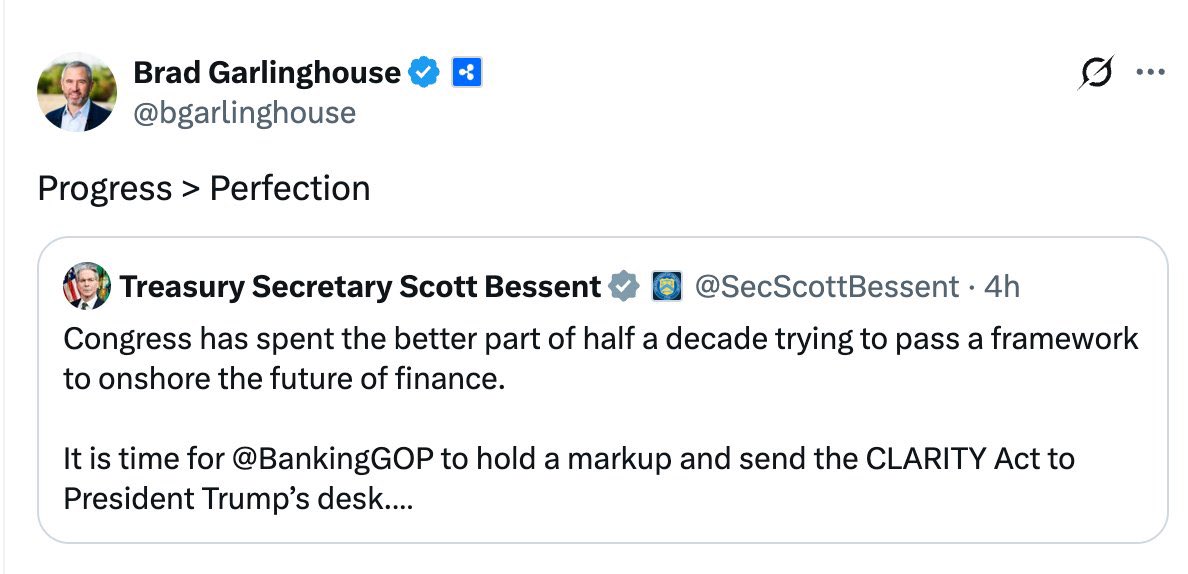This screenshot has height=574, width=1188.
Task: Click the gray verified badge beside Bessent
Action: coord(625,287)
